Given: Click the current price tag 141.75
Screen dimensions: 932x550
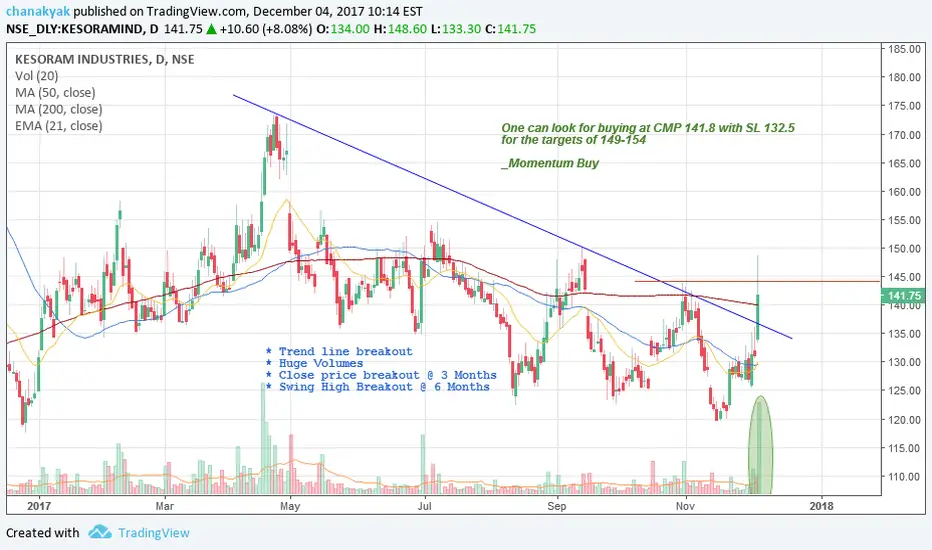Looking at the screenshot, I should 903,296.
